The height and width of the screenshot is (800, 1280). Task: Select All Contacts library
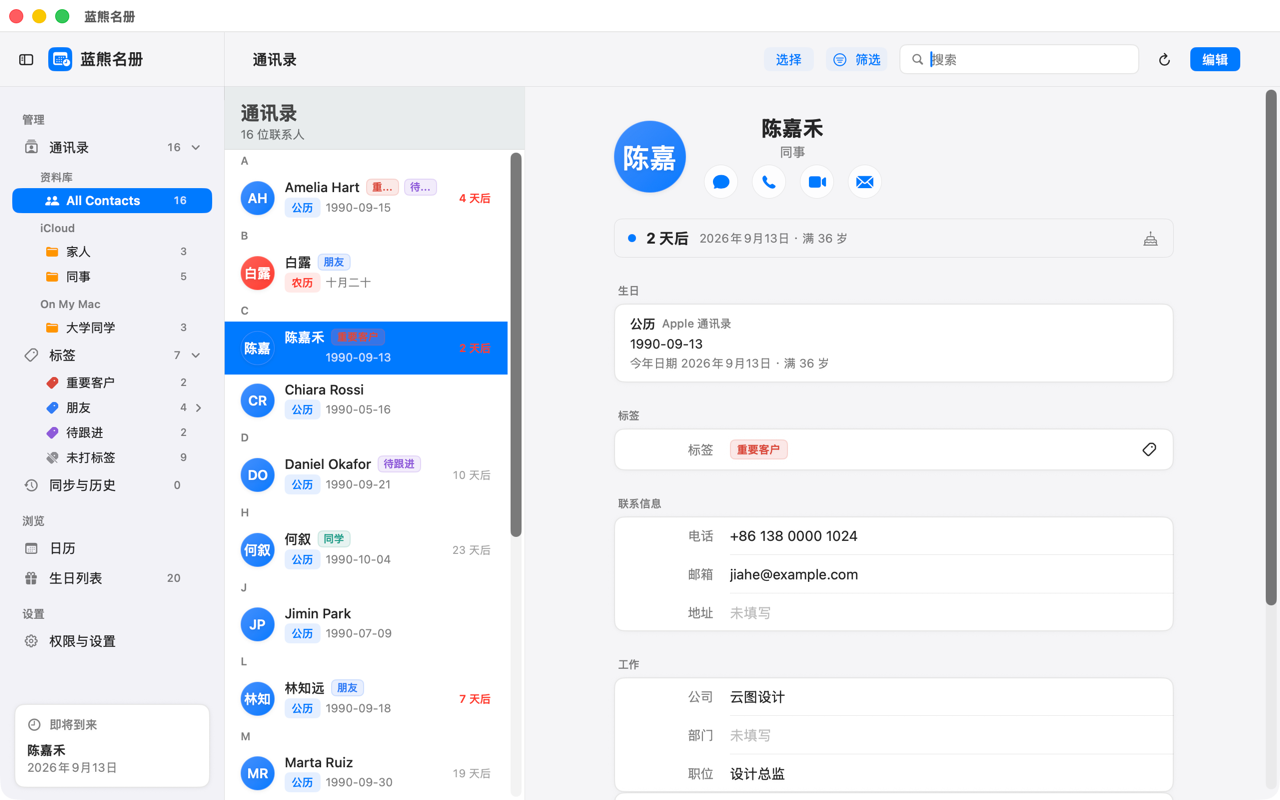[112, 201]
